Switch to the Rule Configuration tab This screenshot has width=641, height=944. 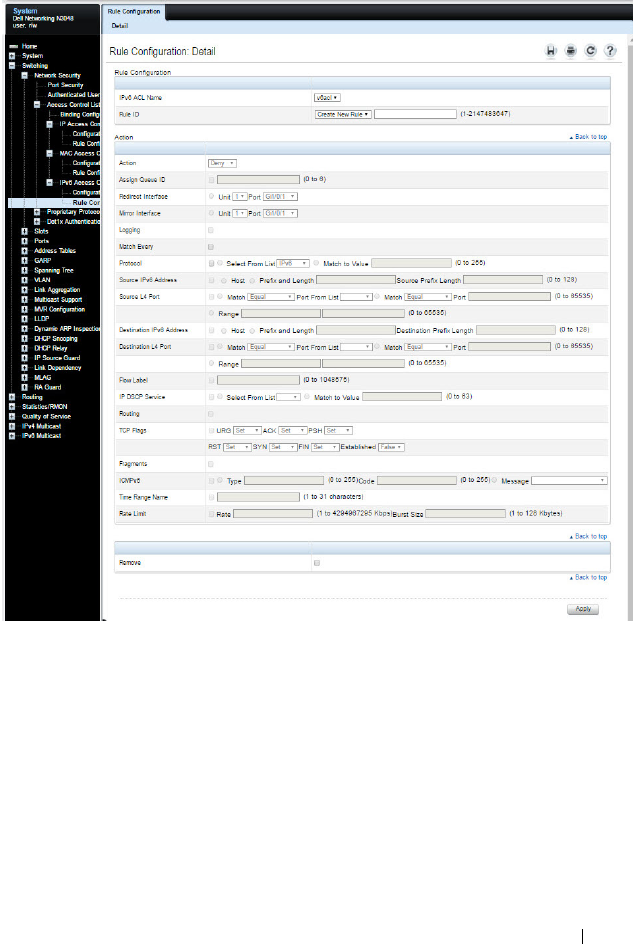(134, 11)
